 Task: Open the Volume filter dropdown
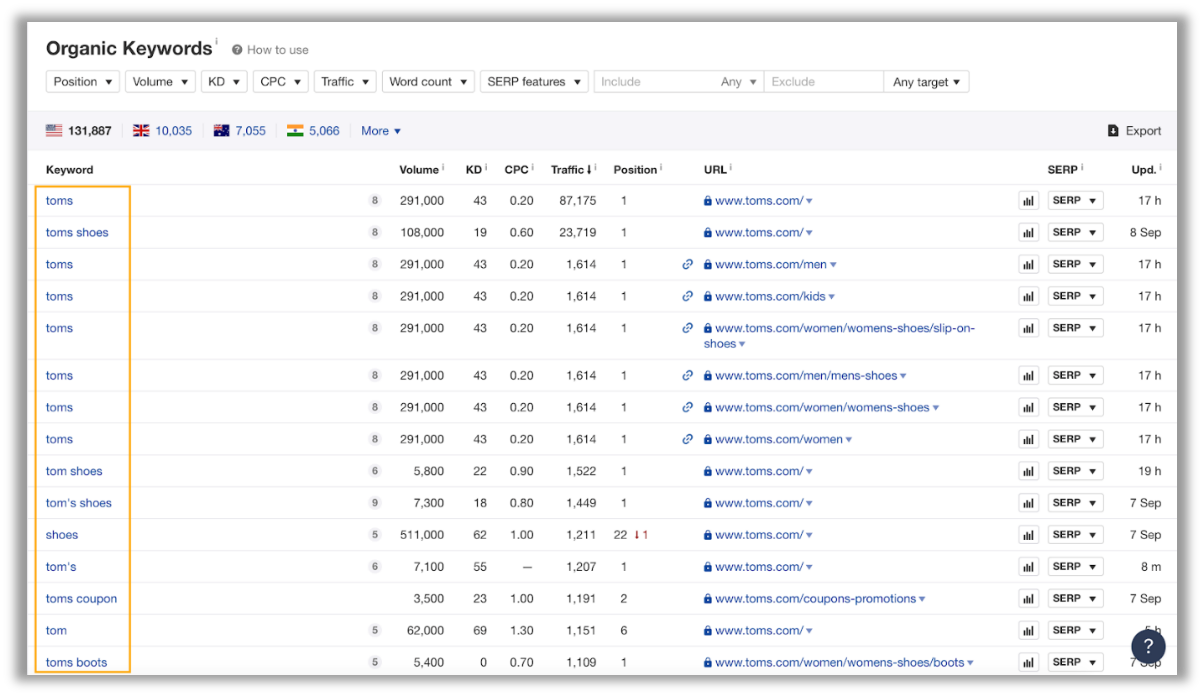tap(160, 82)
